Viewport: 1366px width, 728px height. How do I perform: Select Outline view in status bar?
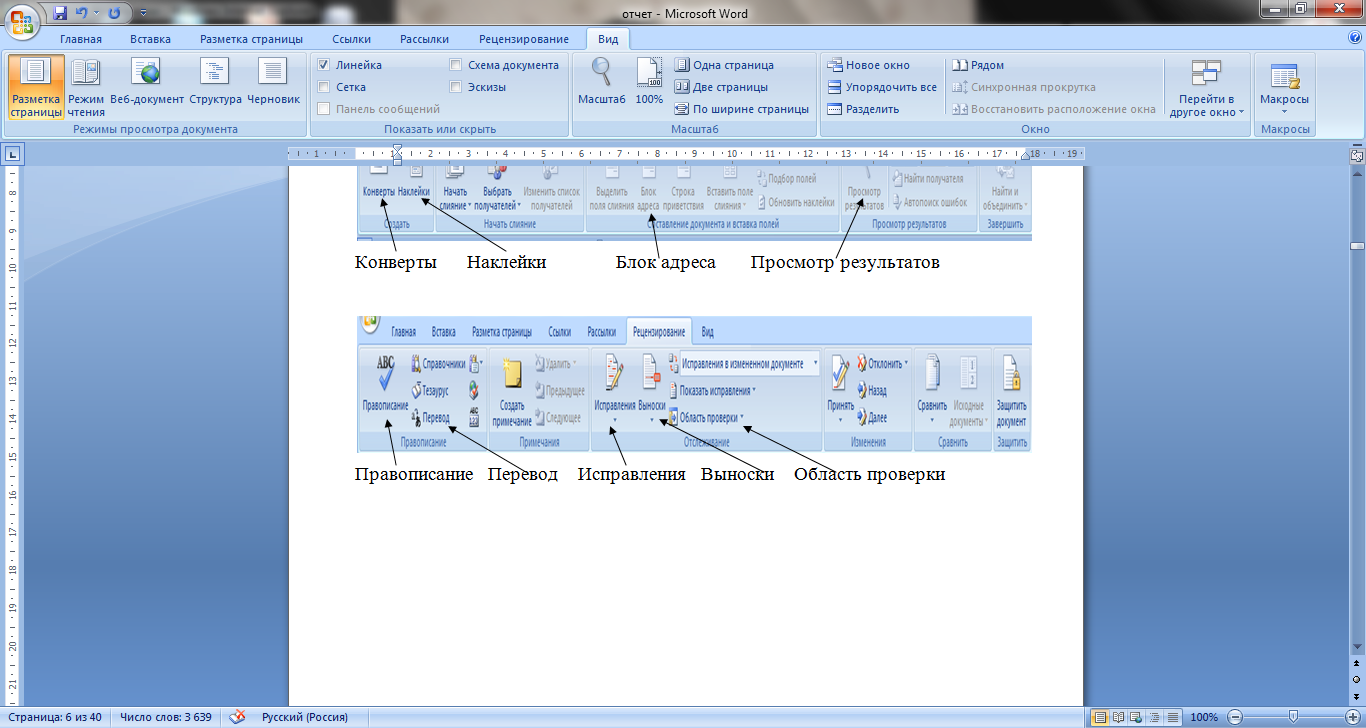[1154, 717]
